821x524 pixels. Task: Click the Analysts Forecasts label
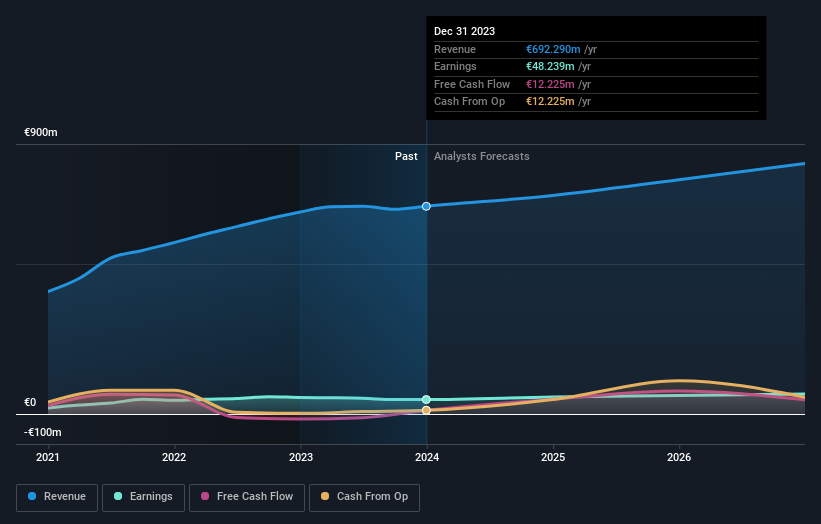click(482, 156)
